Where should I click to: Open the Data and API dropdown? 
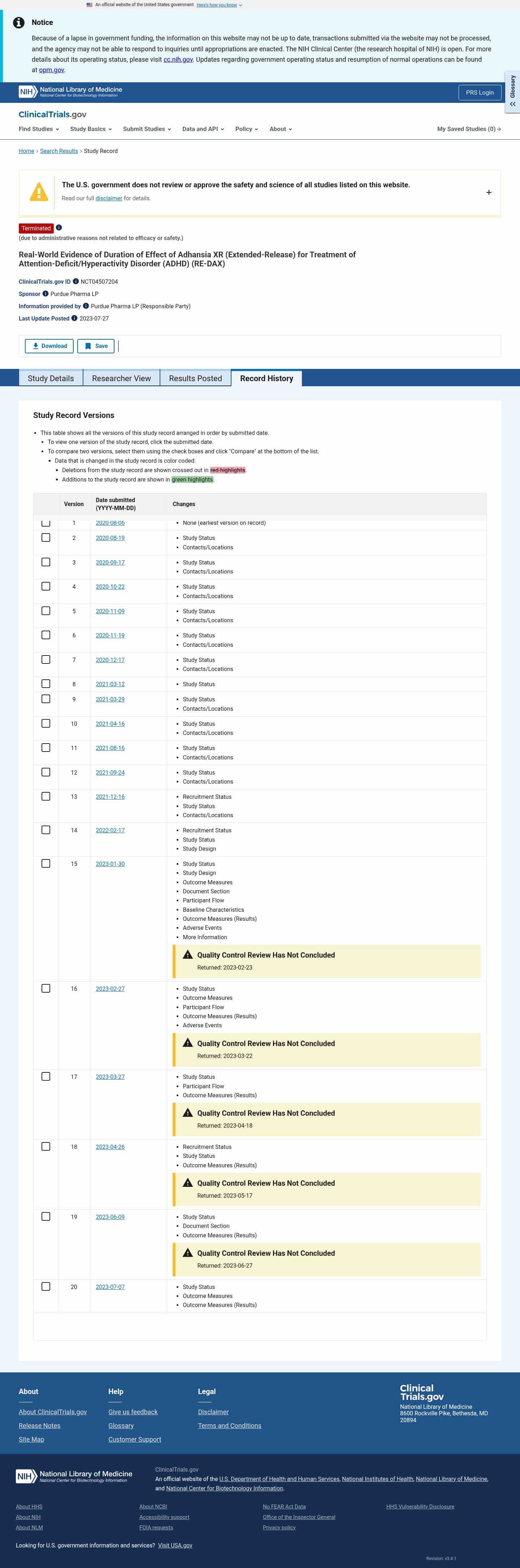coord(203,129)
